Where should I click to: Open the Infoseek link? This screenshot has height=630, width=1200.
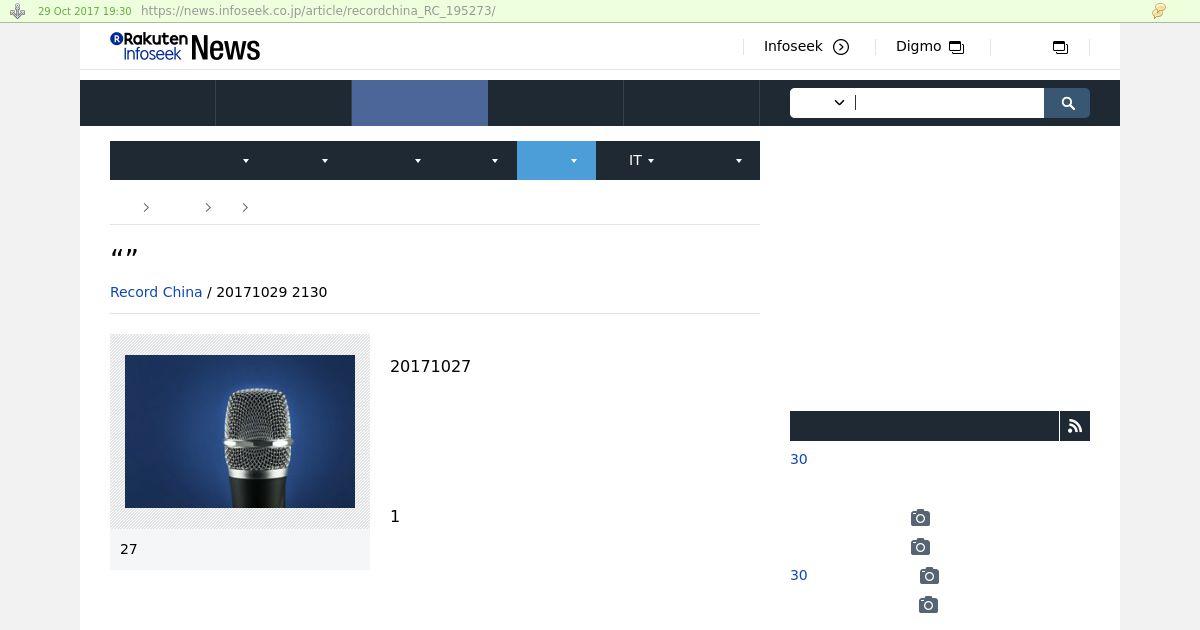[x=793, y=46]
